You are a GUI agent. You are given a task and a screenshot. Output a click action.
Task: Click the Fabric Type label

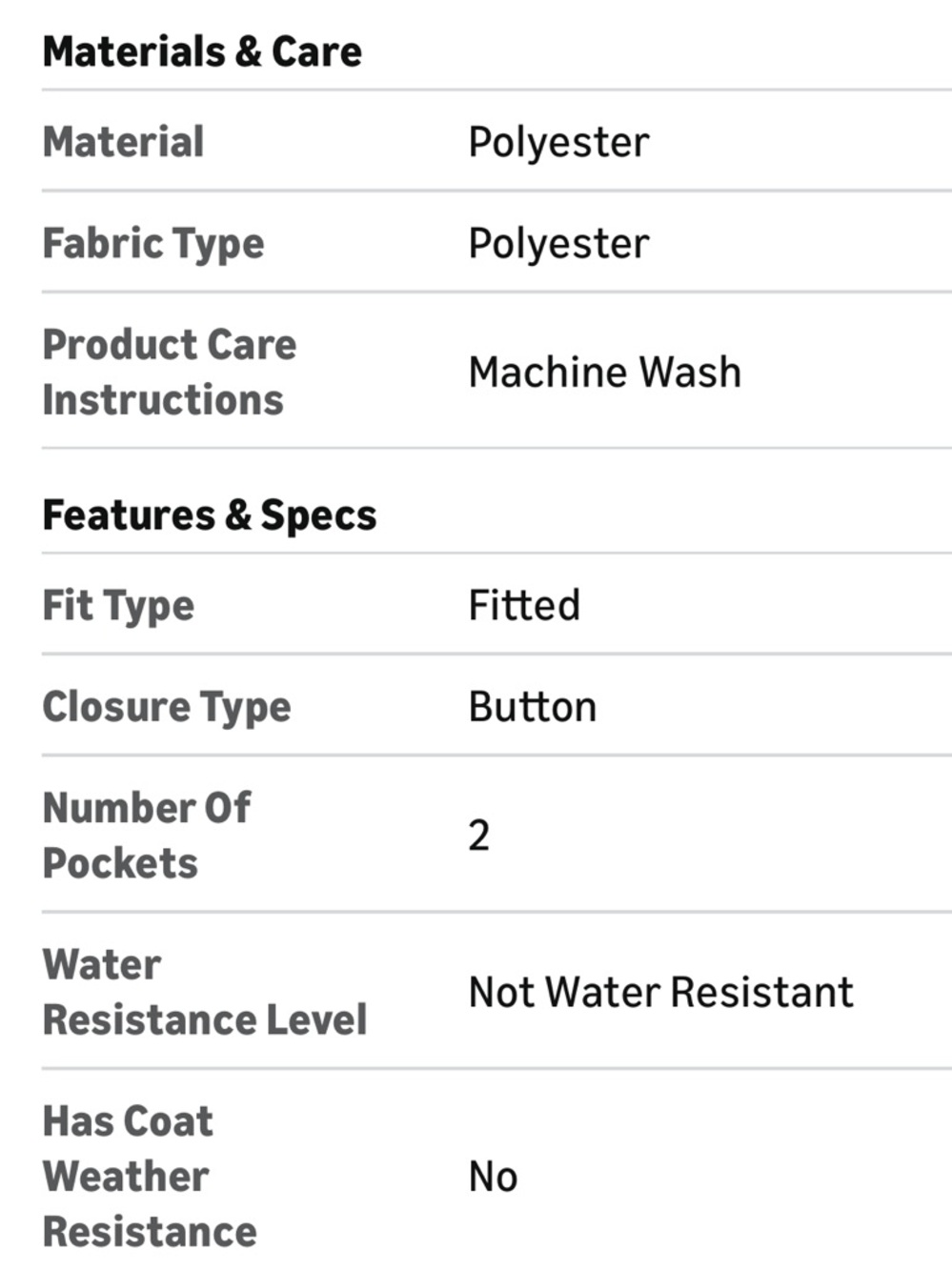click(x=153, y=244)
